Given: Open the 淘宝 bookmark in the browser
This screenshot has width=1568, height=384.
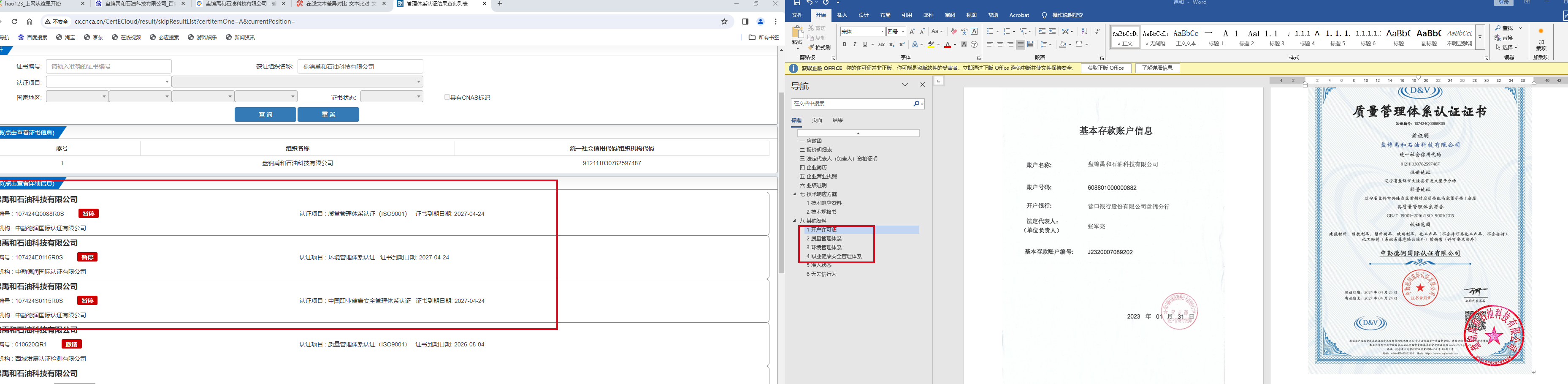Looking at the screenshot, I should [66, 38].
